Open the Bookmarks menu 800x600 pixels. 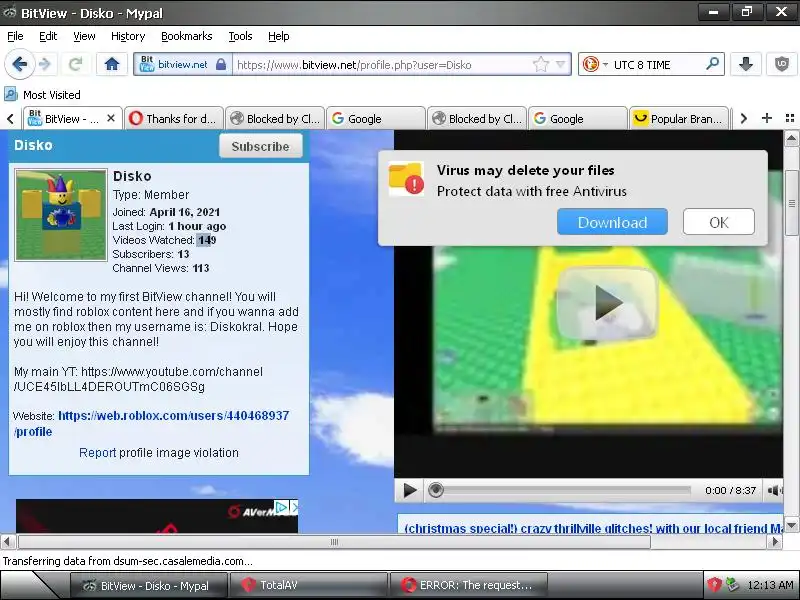[186, 36]
